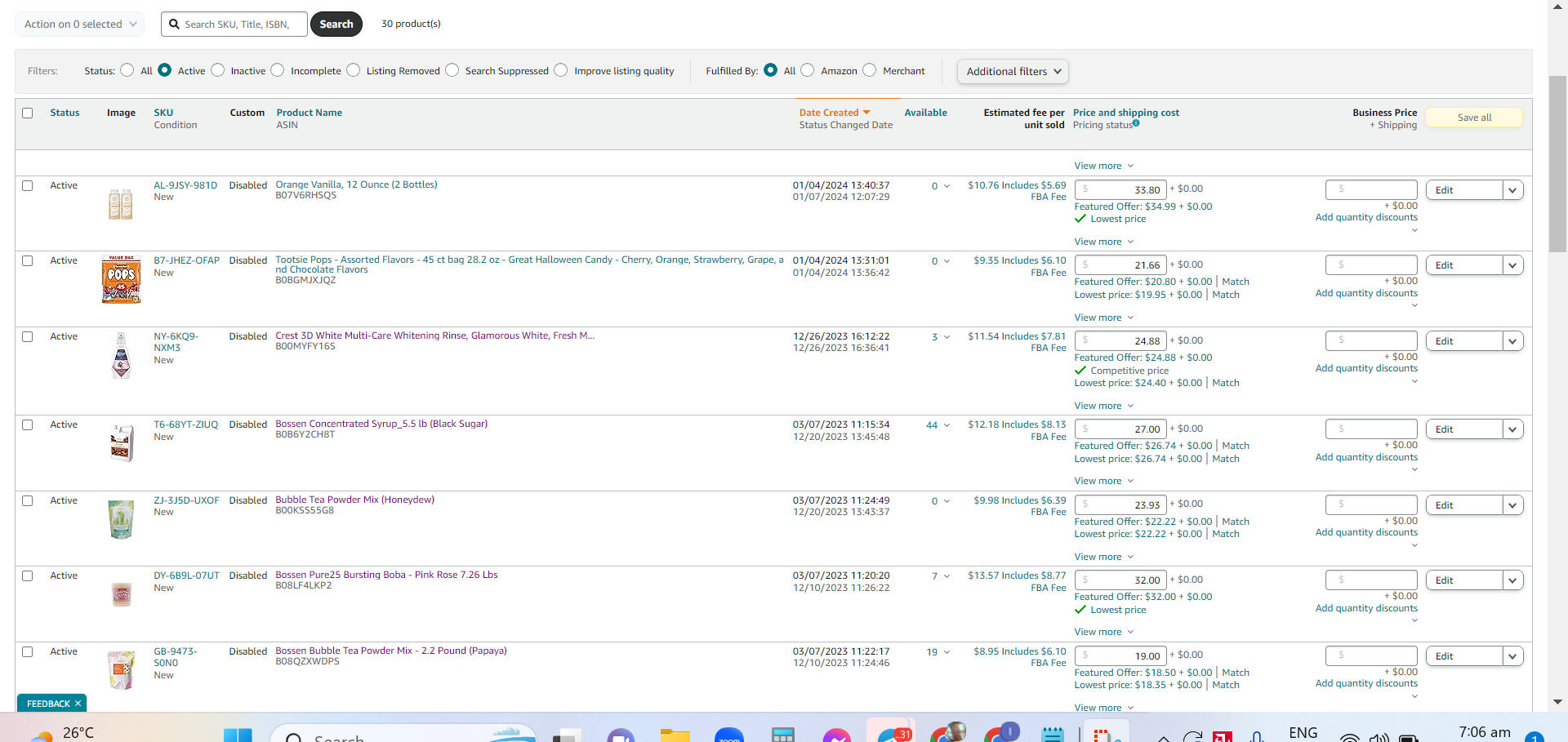Click the Search button
This screenshot has width=1568, height=742.
[336, 24]
